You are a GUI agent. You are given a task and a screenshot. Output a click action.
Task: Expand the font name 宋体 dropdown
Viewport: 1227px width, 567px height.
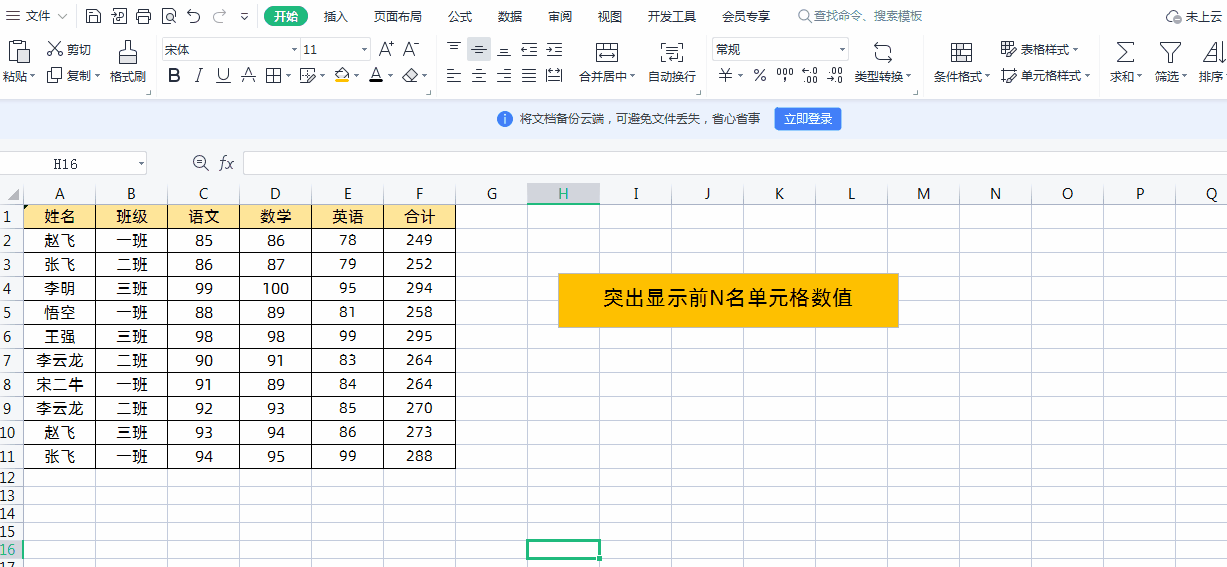294,49
